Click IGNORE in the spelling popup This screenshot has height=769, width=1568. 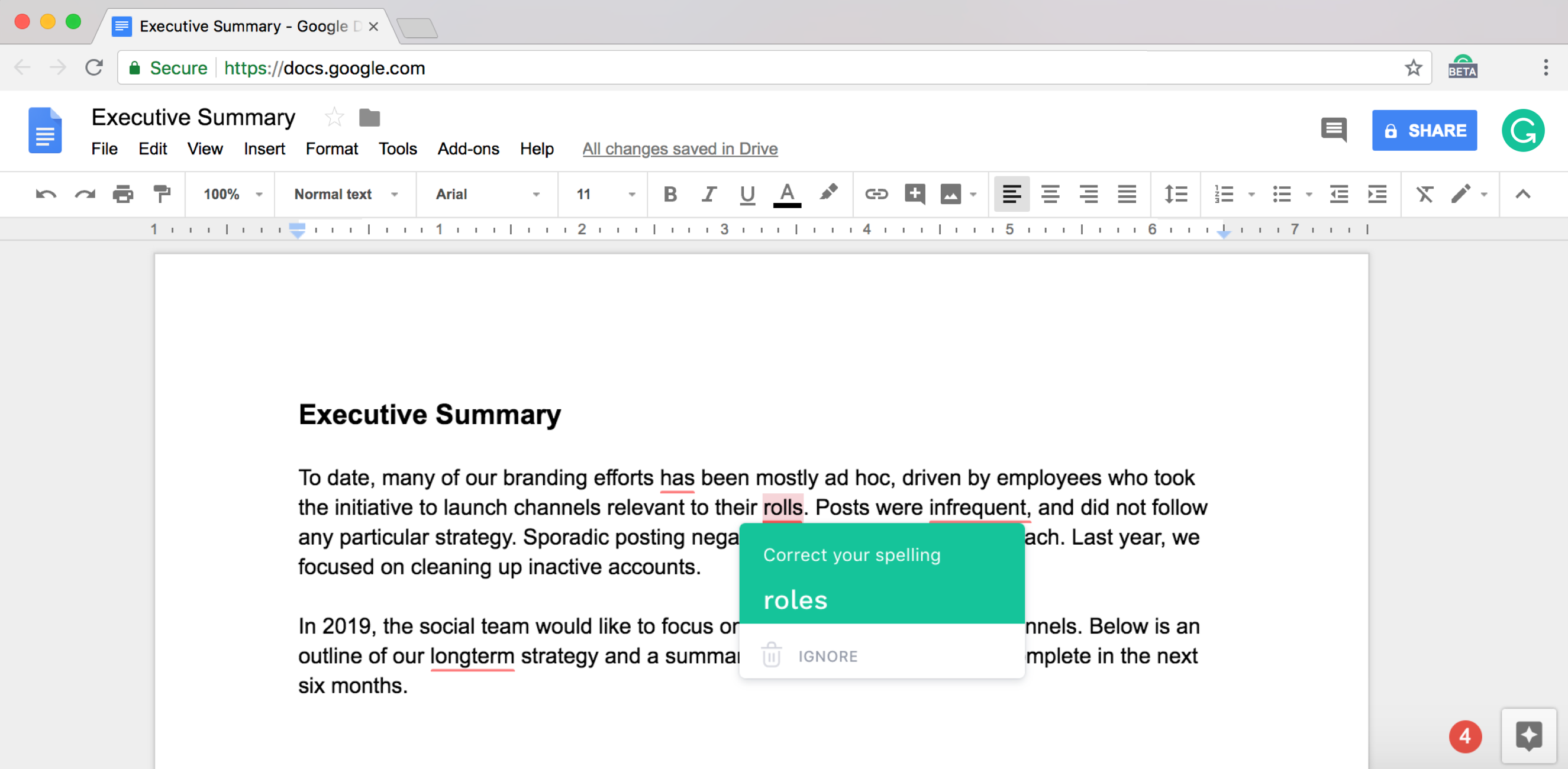pyautogui.click(x=827, y=656)
